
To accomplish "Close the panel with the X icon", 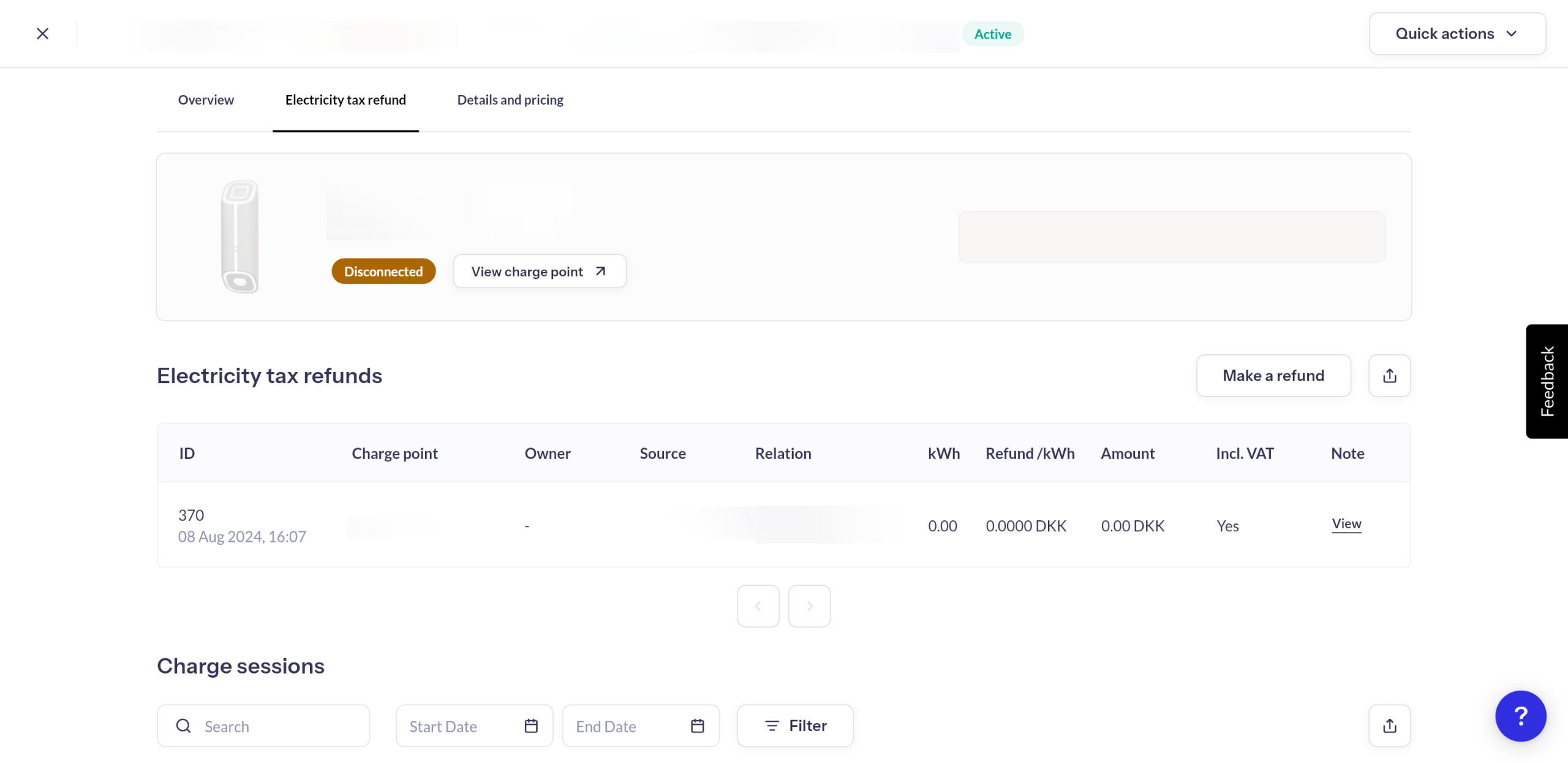I will coord(42,34).
